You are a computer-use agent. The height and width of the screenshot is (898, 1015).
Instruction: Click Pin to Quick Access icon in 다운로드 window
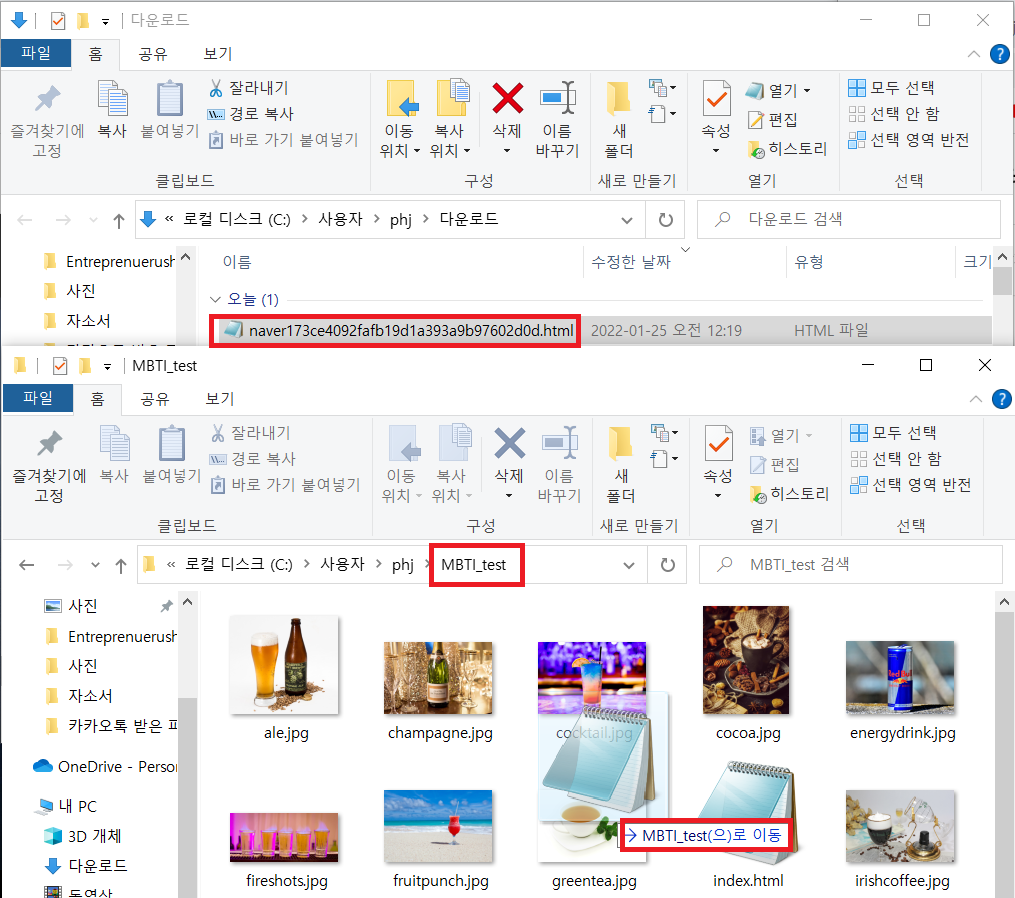click(x=47, y=99)
